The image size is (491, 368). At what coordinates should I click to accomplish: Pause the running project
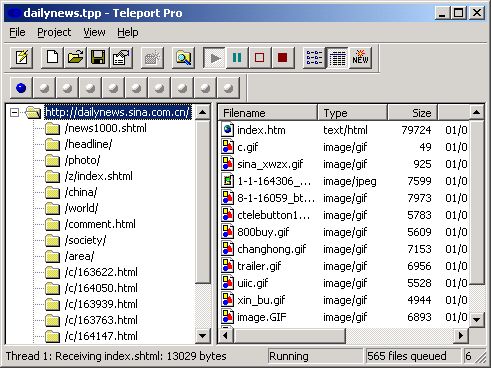(x=237, y=58)
